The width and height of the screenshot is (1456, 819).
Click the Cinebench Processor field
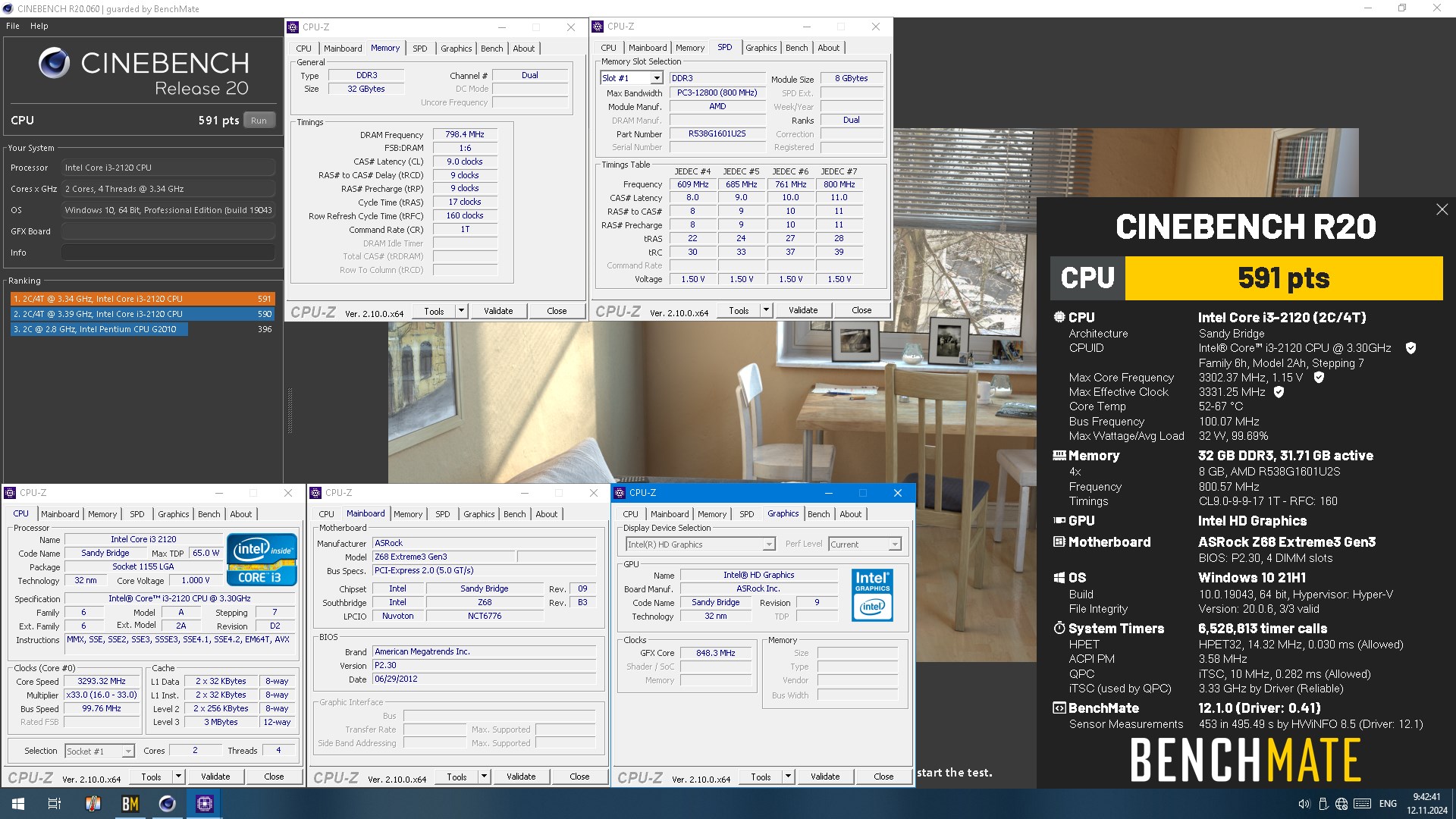[x=168, y=168]
